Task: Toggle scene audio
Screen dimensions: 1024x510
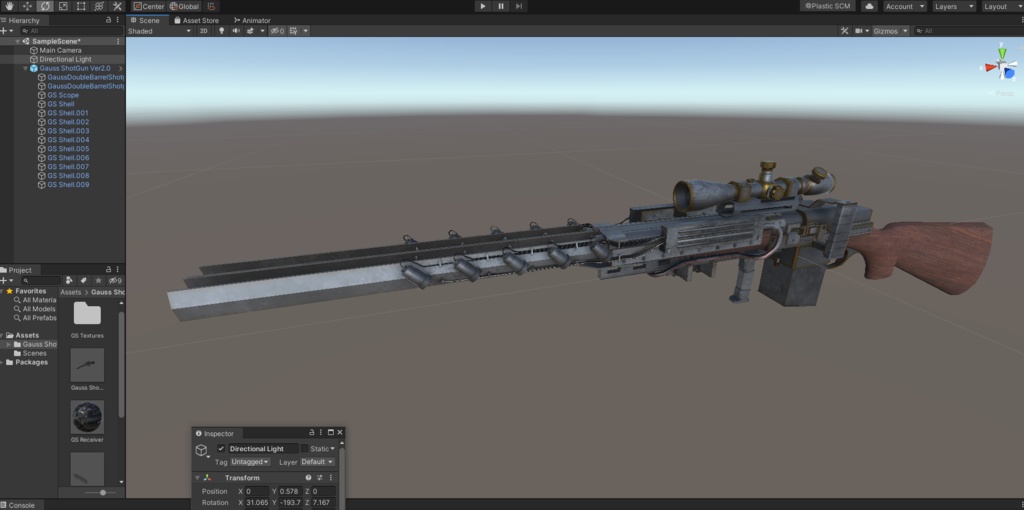Action: (236, 31)
